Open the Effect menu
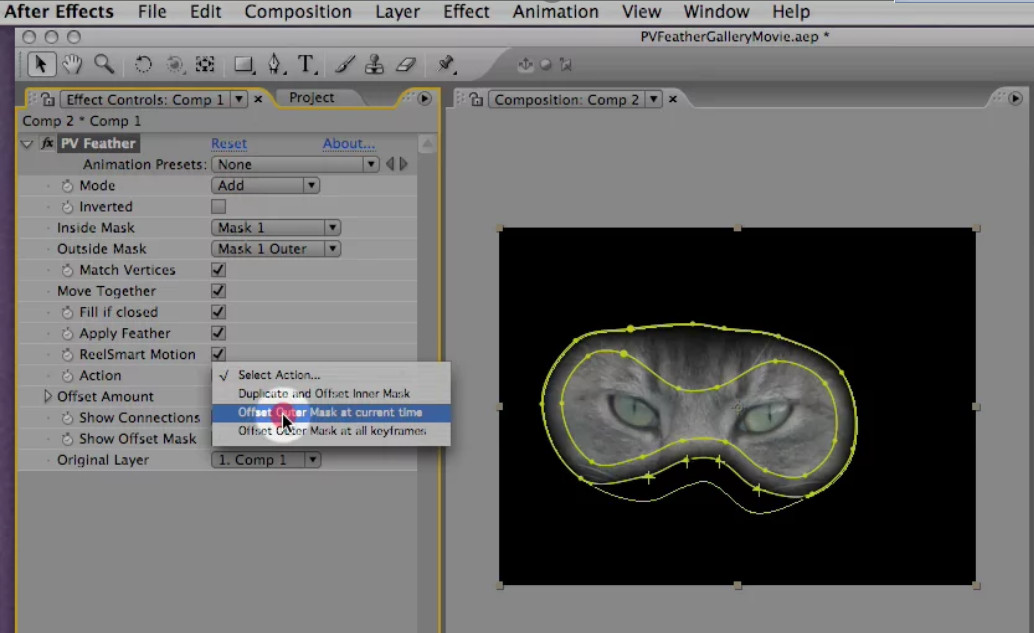1034x633 pixels. 466,12
